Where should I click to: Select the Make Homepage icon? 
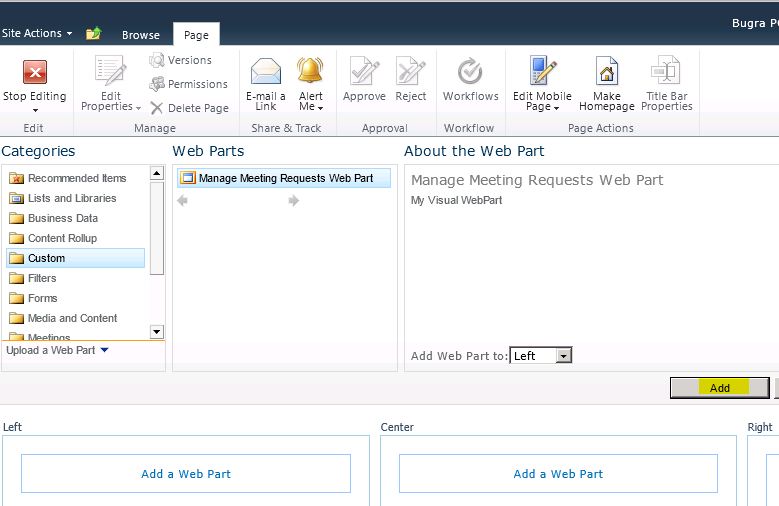point(607,73)
